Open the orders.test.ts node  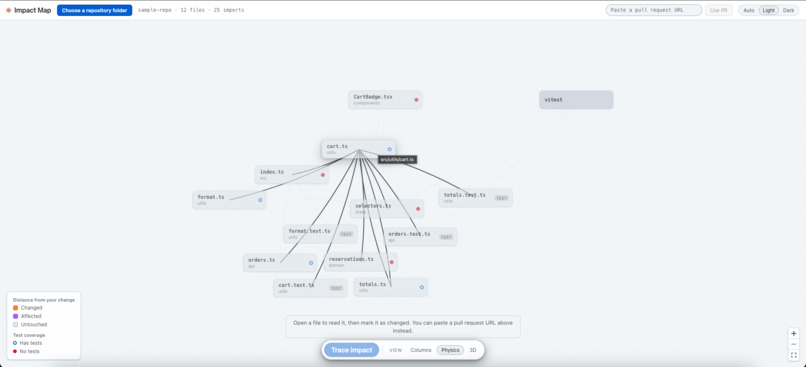click(x=420, y=237)
